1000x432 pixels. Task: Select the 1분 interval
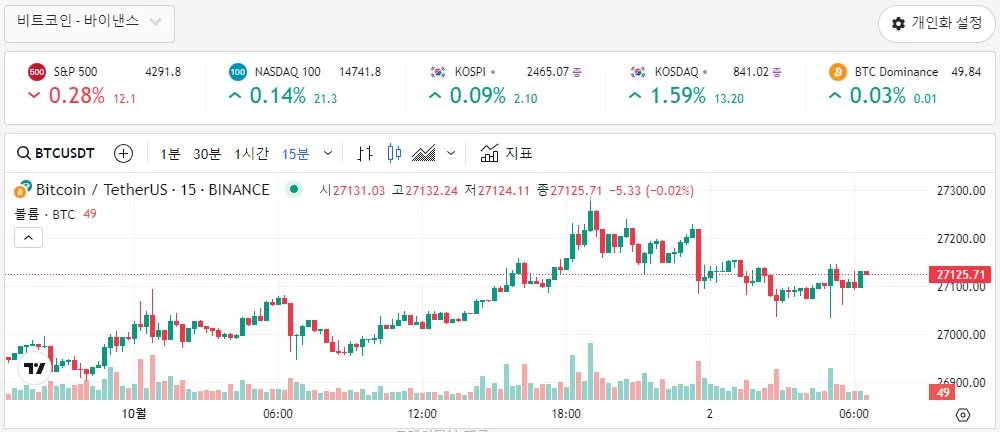(x=170, y=153)
